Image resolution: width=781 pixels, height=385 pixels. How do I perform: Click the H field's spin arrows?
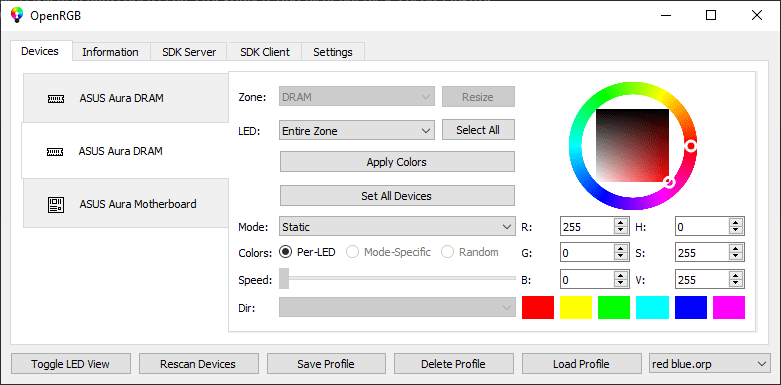pyautogui.click(x=736, y=227)
